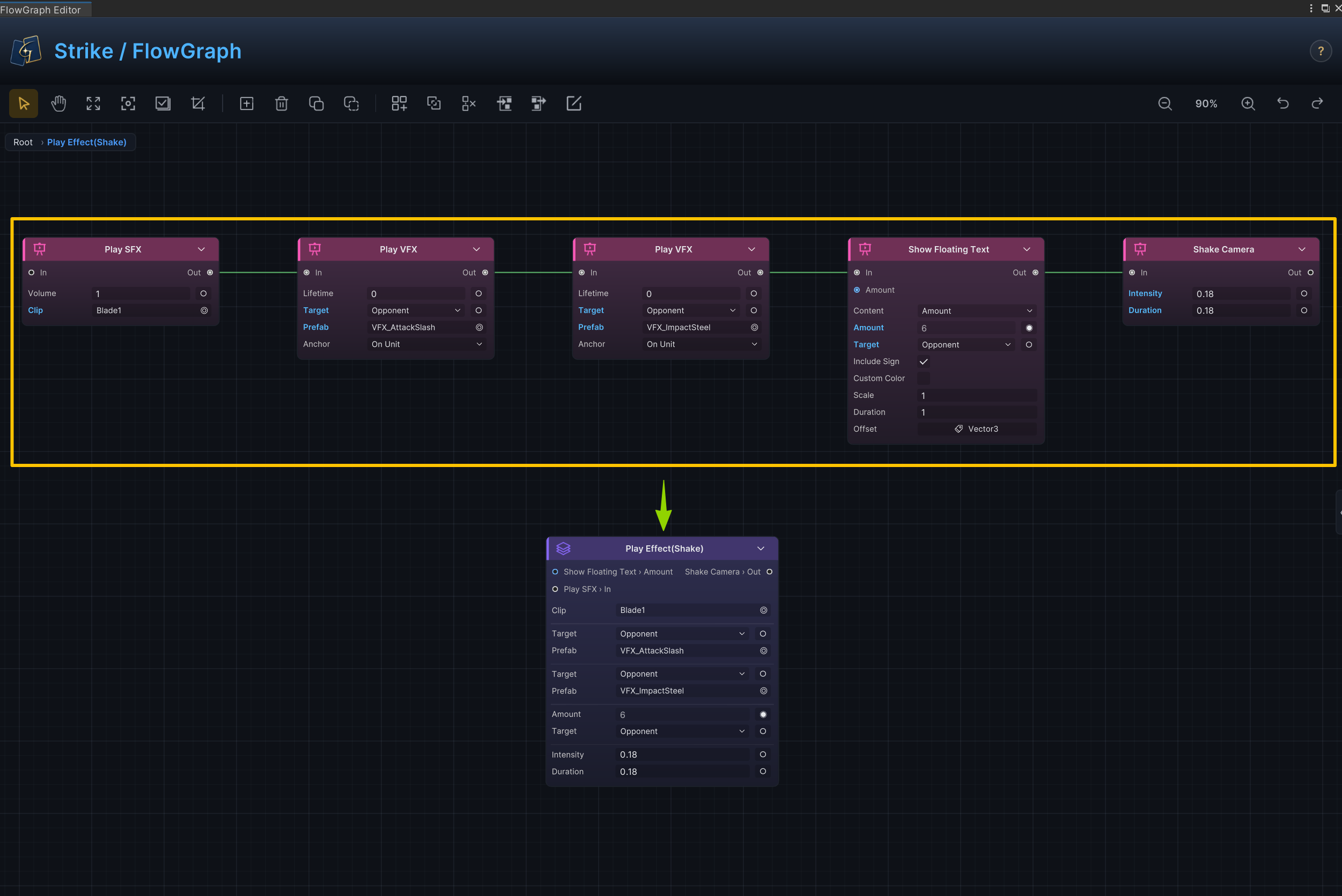Toggle the port circle beside Target in Show Floating Text
The width and height of the screenshot is (1342, 896).
(x=1029, y=345)
